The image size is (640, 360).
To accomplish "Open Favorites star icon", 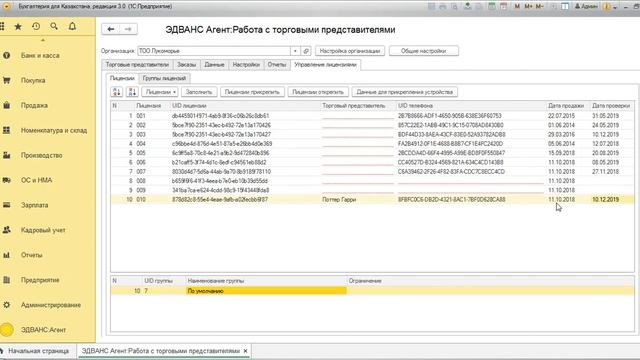I will pyautogui.click(x=18, y=27).
